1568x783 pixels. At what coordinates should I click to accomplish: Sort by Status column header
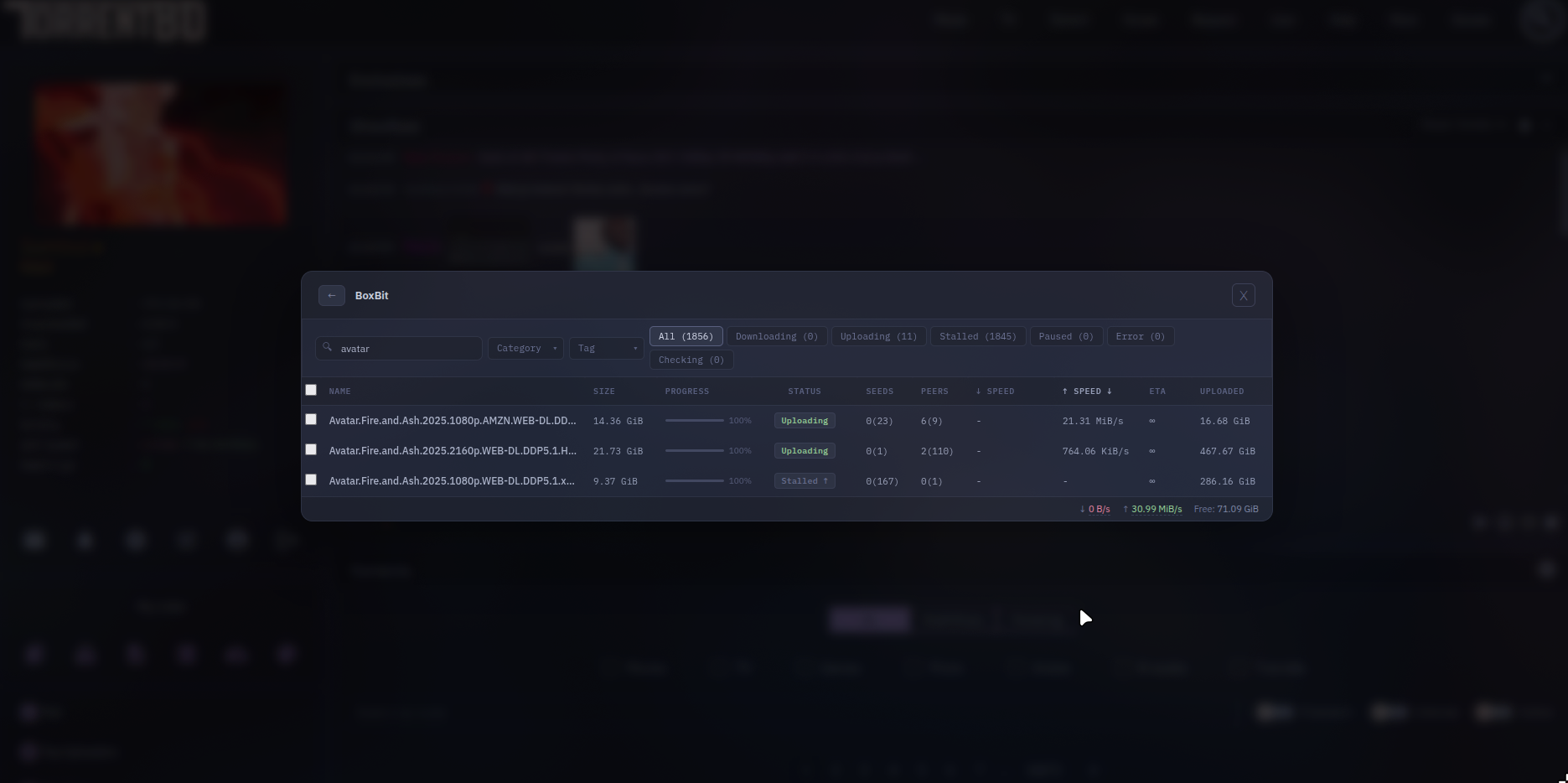[x=804, y=391]
